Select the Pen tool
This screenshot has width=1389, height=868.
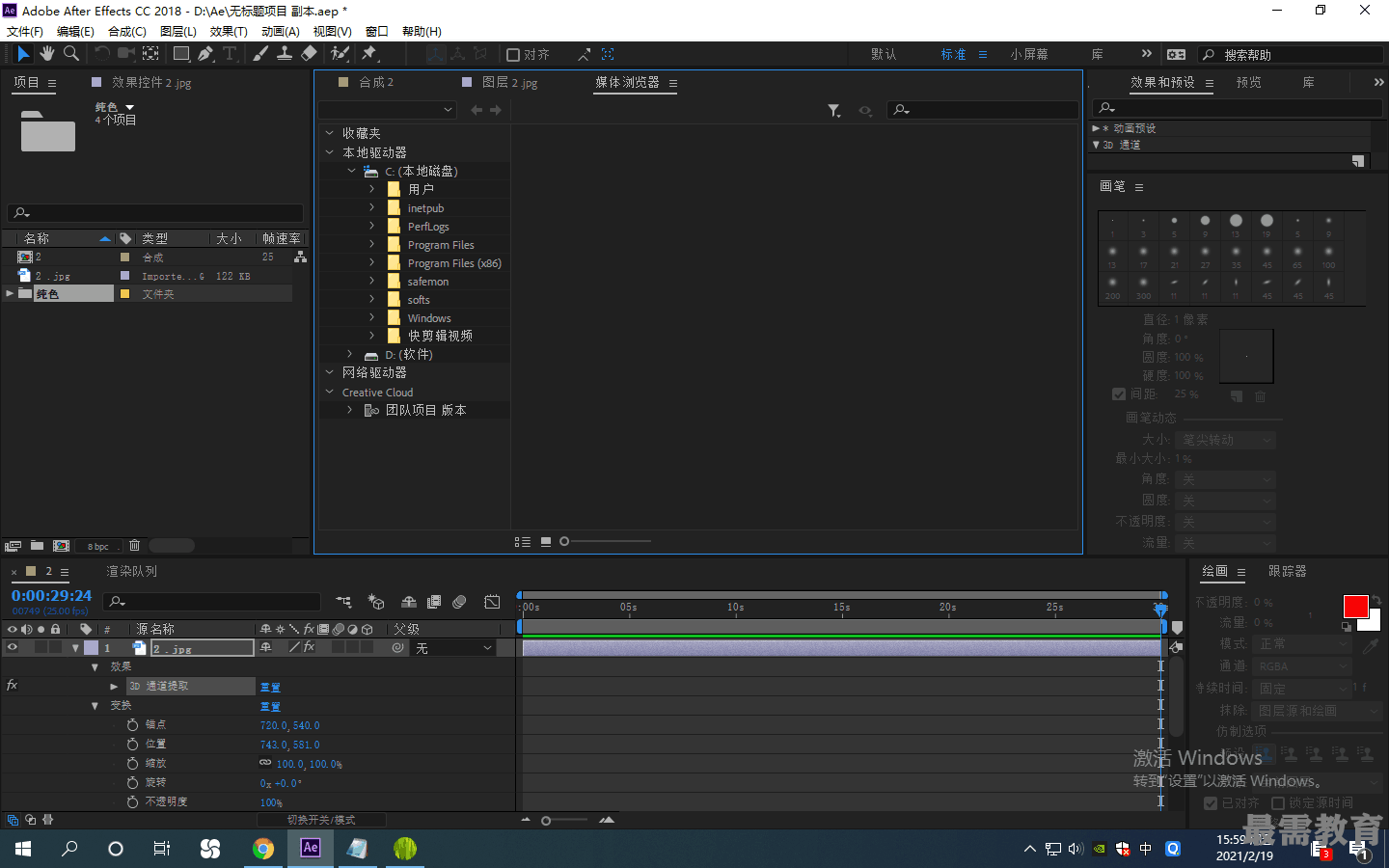pos(205,54)
